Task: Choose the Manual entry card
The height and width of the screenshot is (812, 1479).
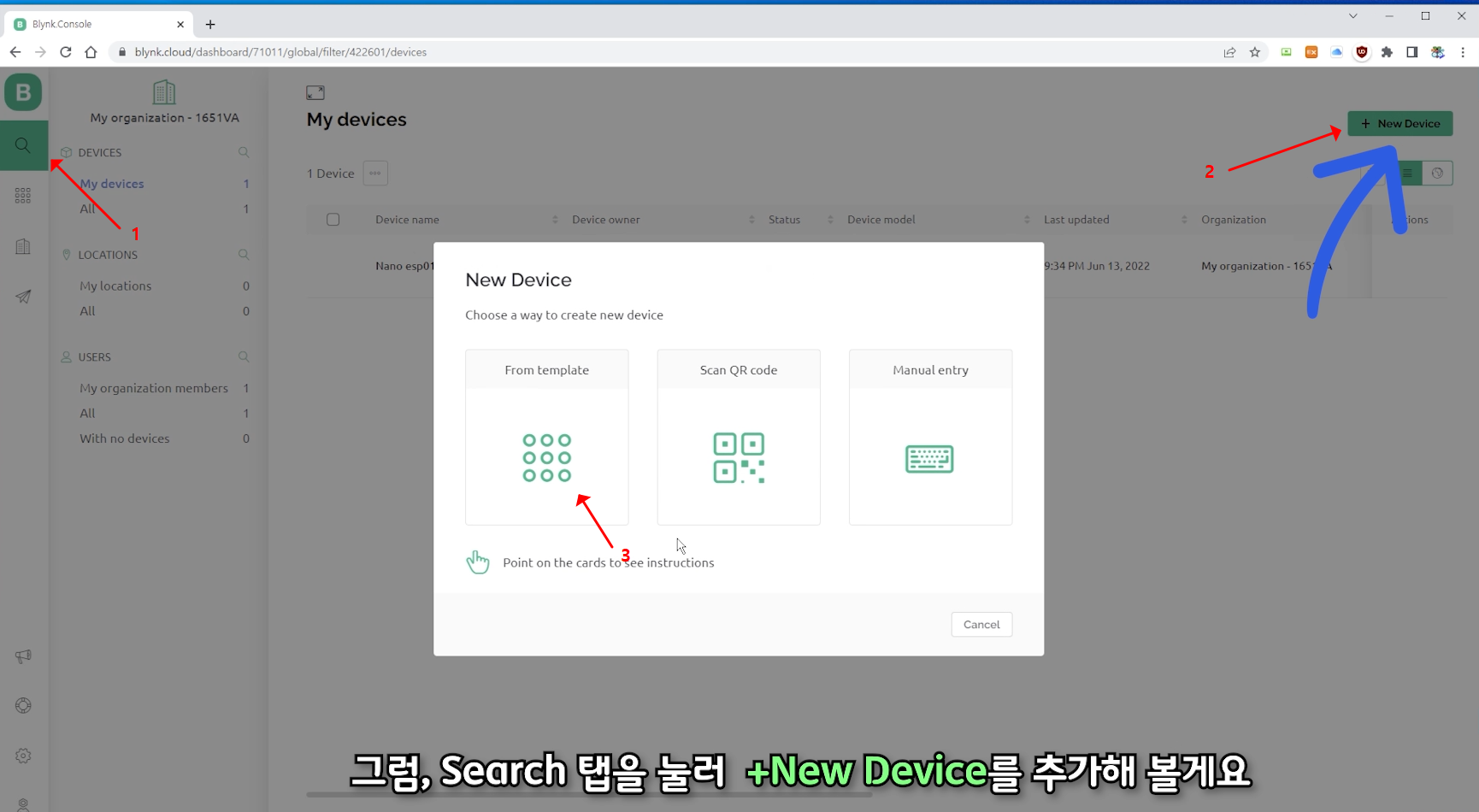Action: pos(930,437)
